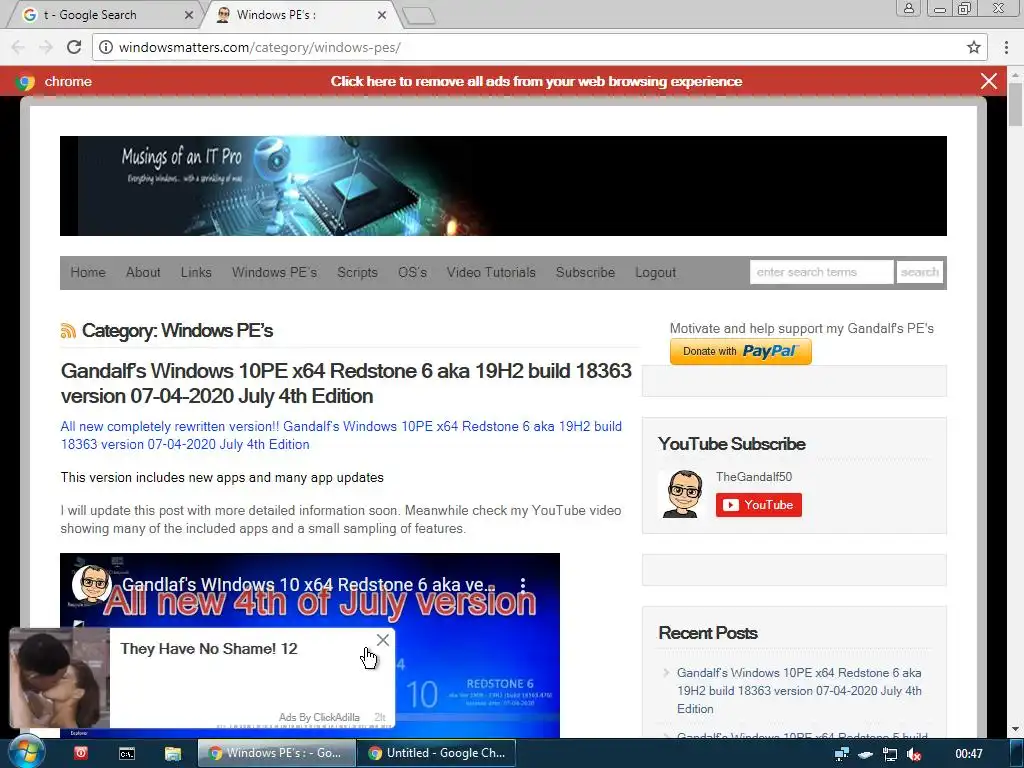This screenshot has height=768, width=1024.
Task: Click the header banner Musings of an IT Pro
Action: [x=504, y=186]
